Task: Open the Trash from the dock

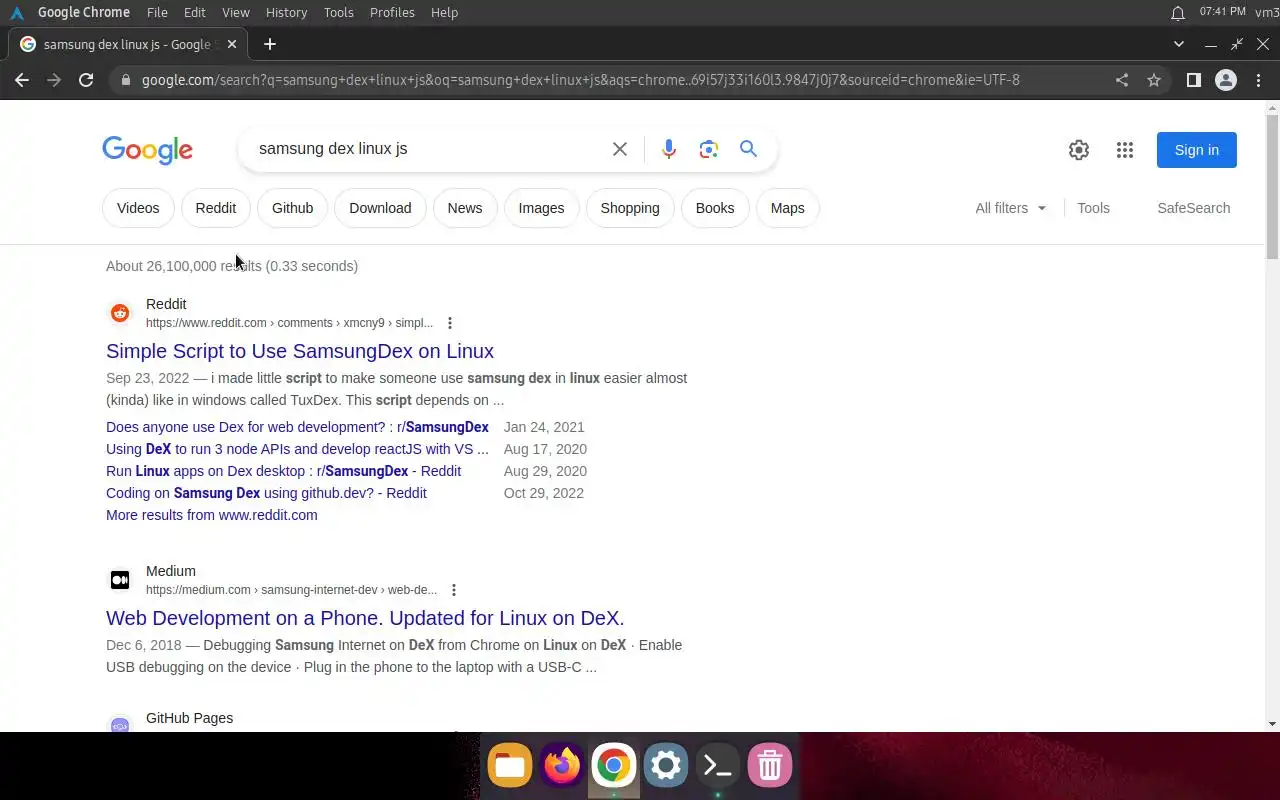Action: pyautogui.click(x=770, y=766)
